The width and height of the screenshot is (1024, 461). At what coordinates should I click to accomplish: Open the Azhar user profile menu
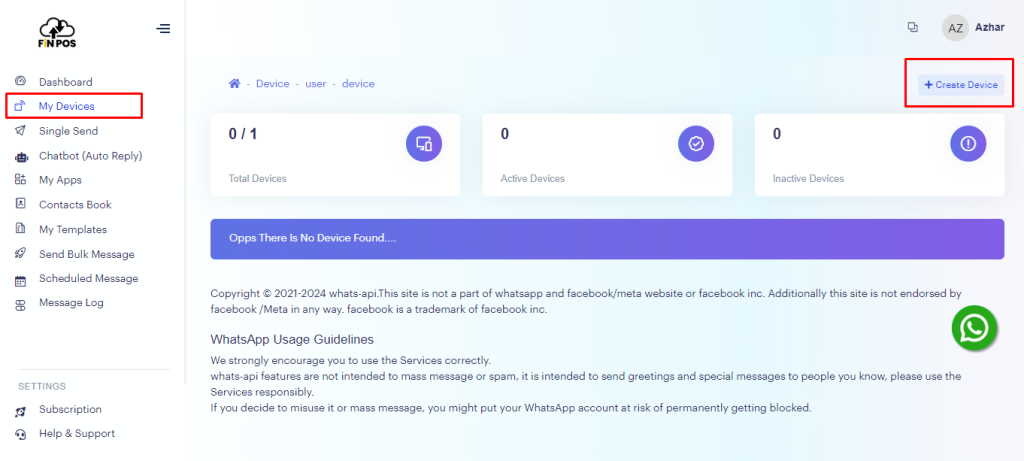click(989, 27)
